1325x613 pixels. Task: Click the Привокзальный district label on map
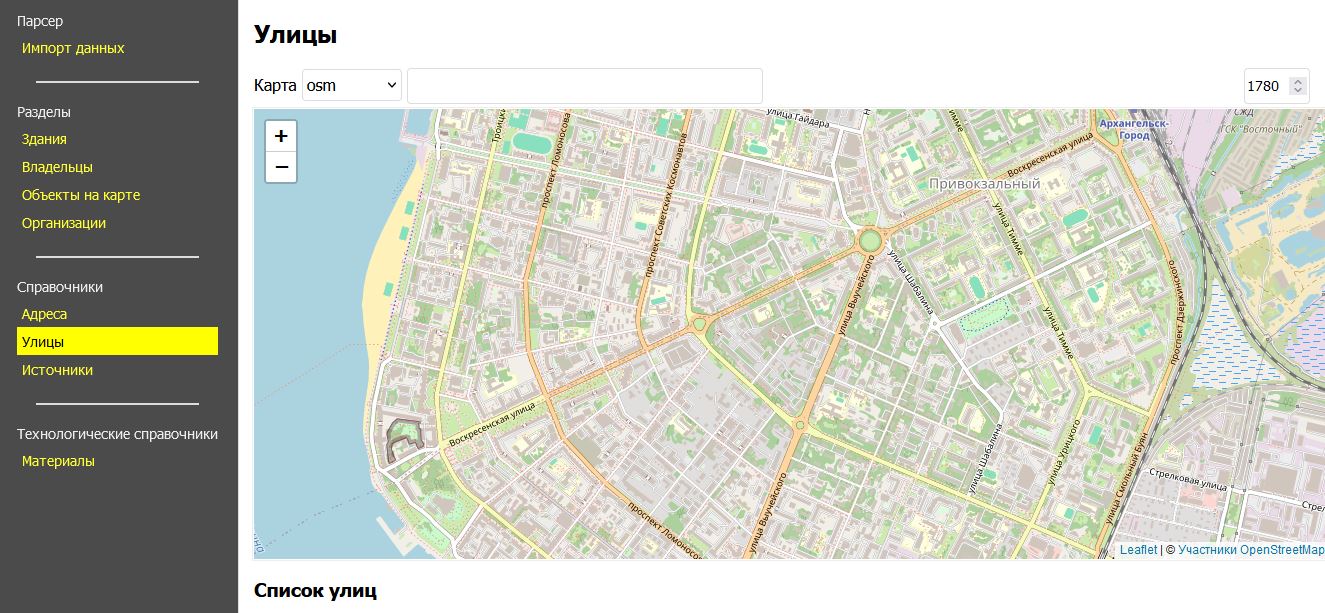pos(984,184)
